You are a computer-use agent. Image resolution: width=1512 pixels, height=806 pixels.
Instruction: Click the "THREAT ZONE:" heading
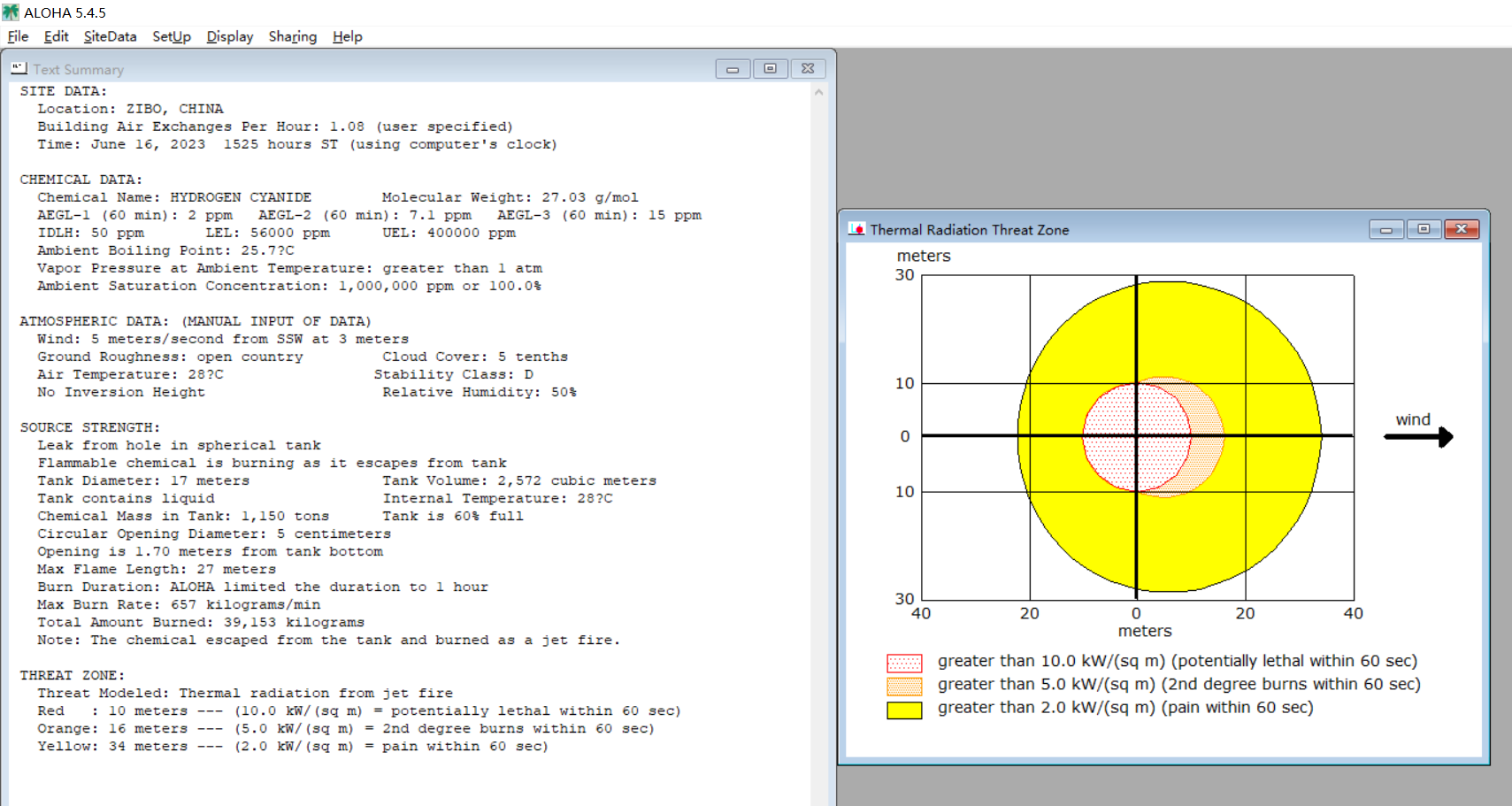click(73, 675)
